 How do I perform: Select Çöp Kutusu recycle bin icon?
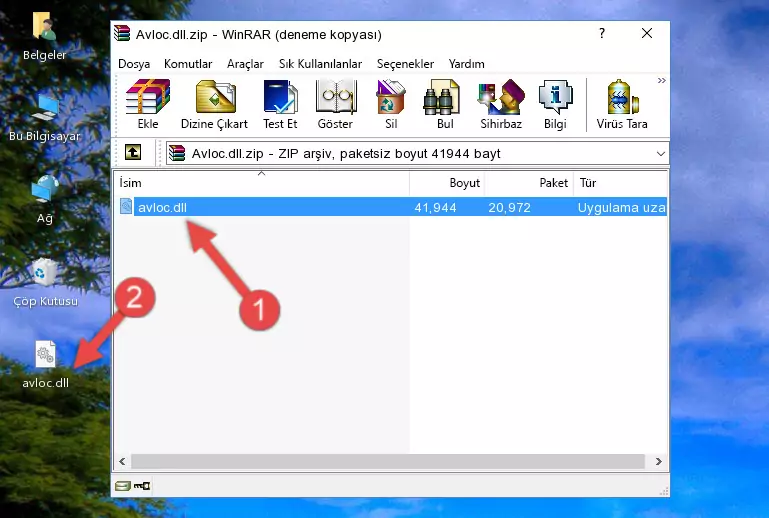point(45,283)
